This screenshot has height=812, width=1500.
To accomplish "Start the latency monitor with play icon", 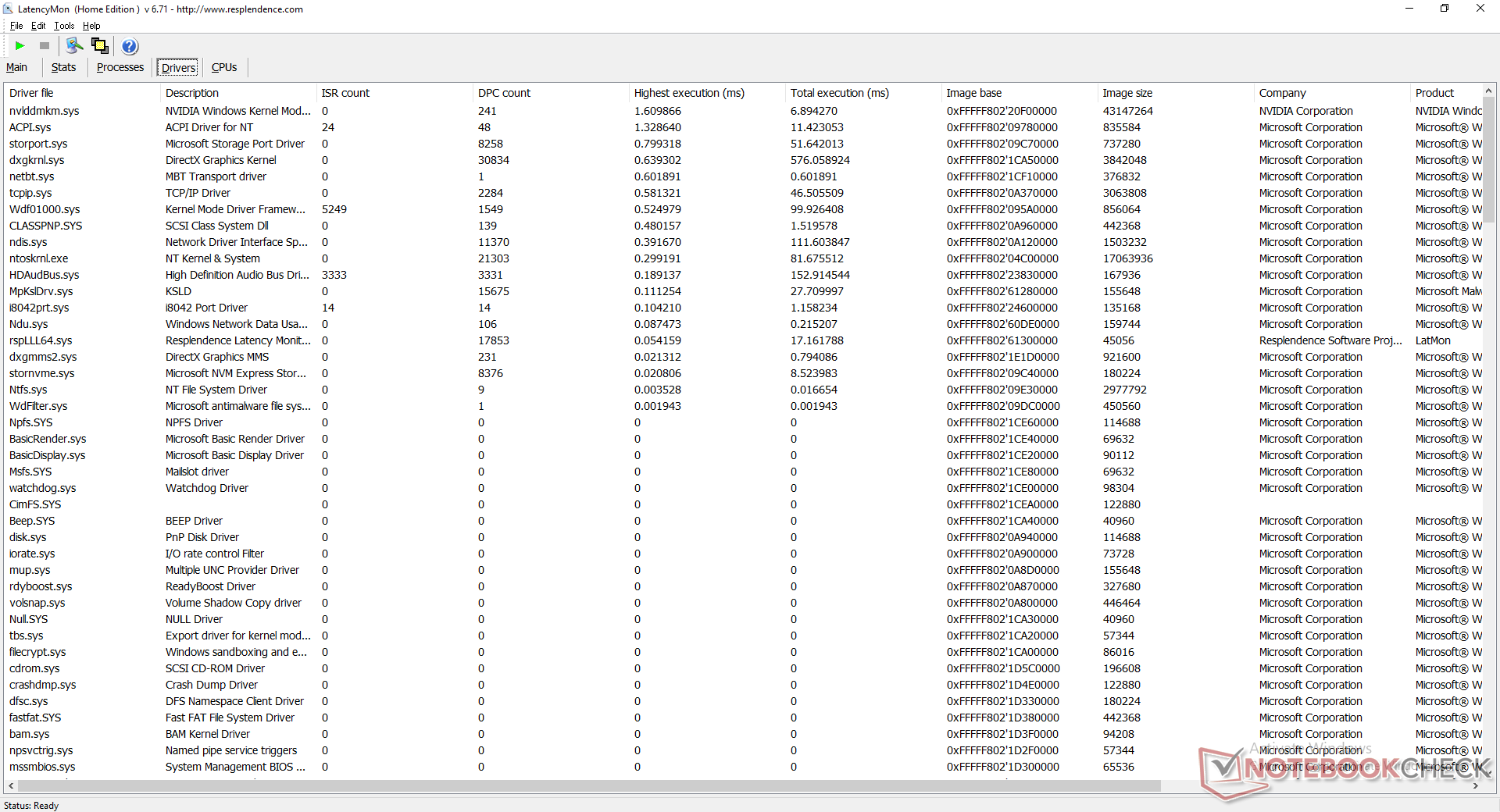I will [20, 46].
